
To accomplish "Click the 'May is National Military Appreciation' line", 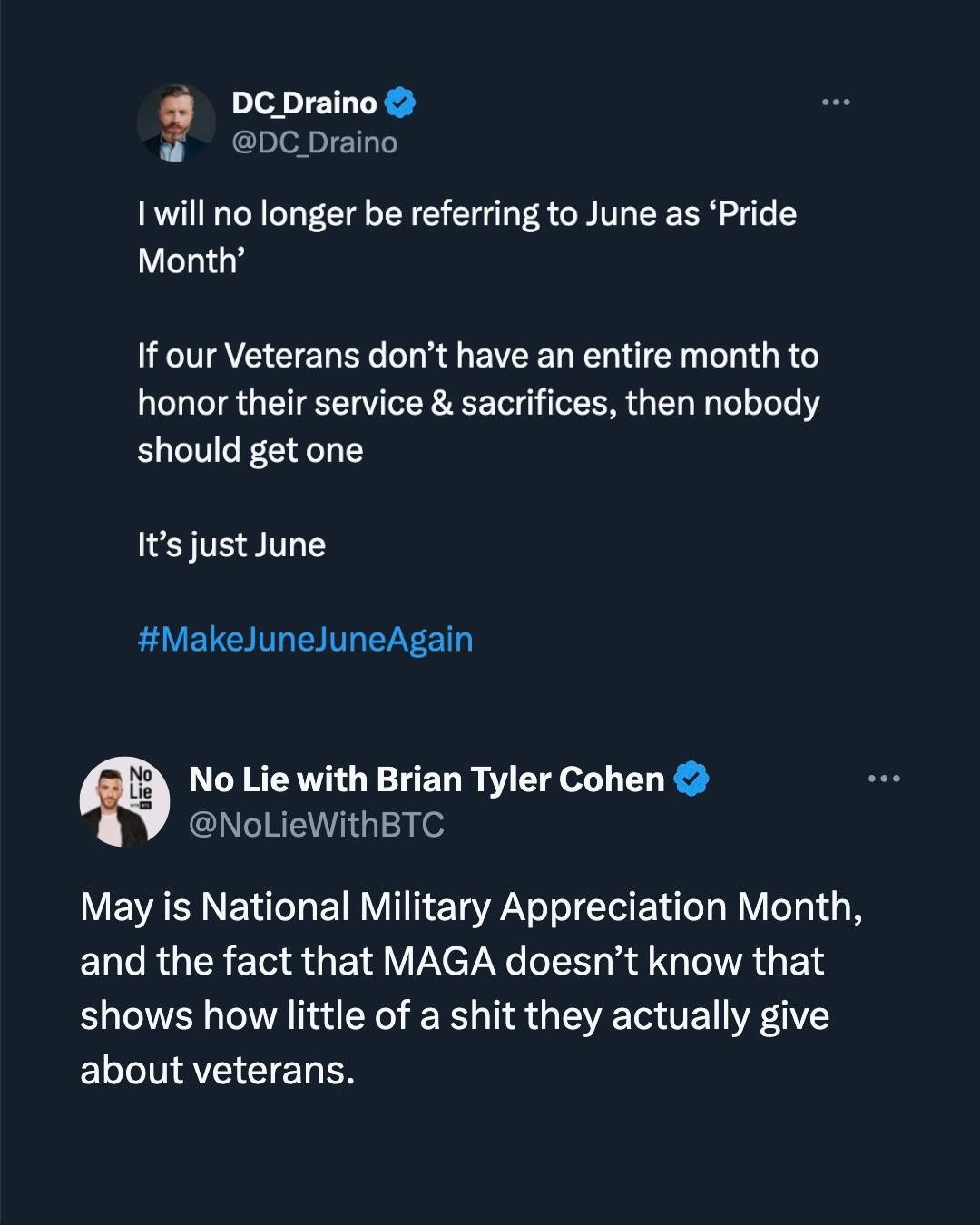I will coord(470,906).
